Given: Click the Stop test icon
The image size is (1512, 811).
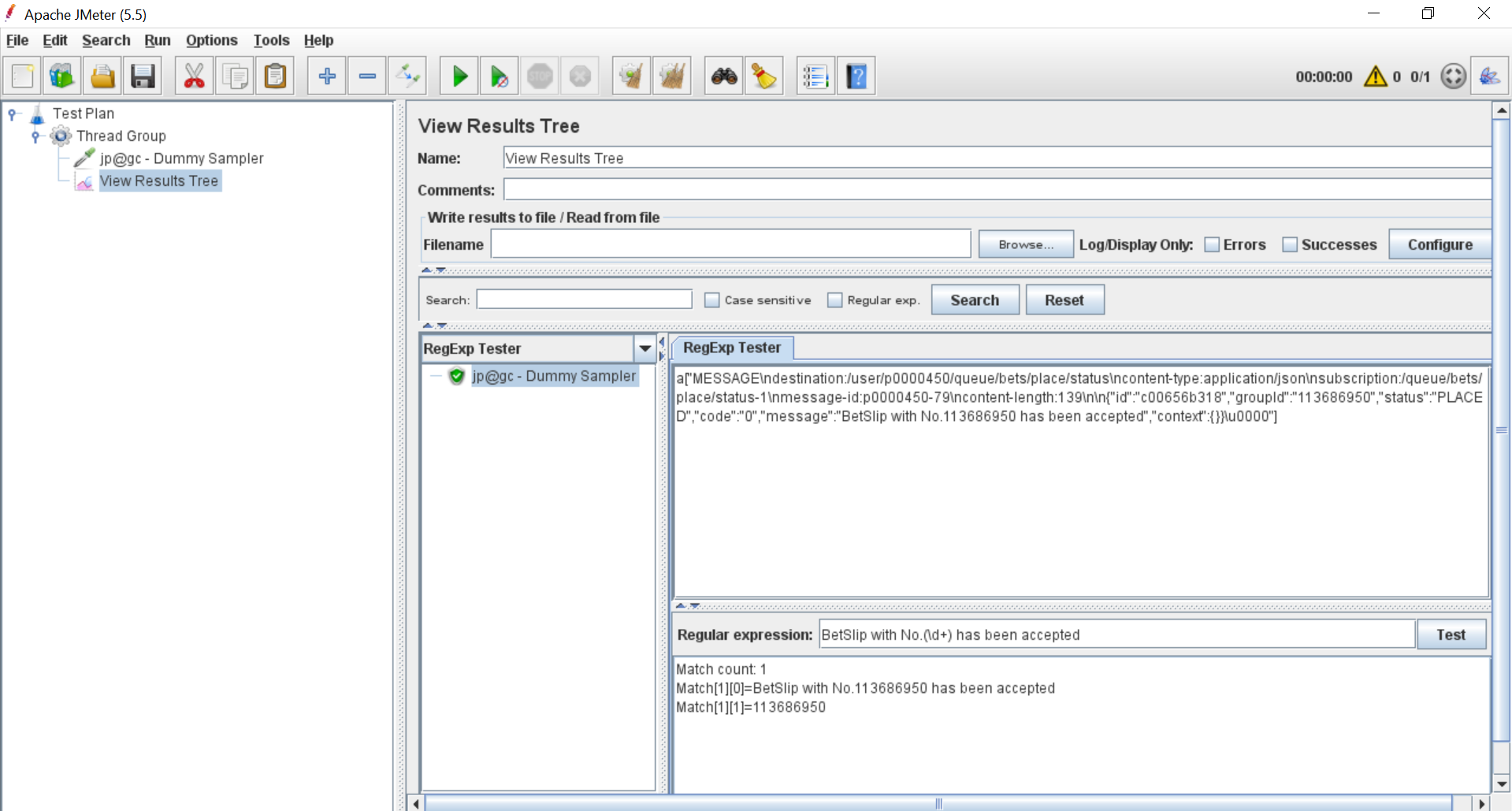Looking at the screenshot, I should pos(540,76).
